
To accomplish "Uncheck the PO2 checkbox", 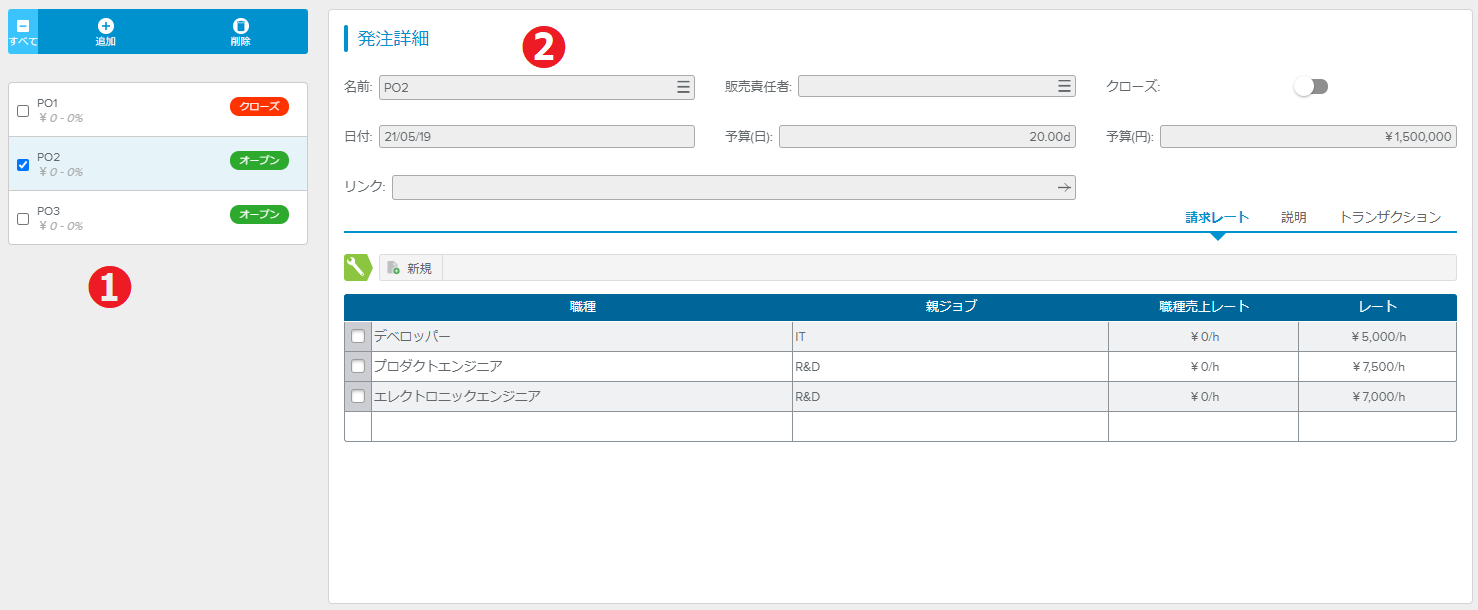I will 23,165.
